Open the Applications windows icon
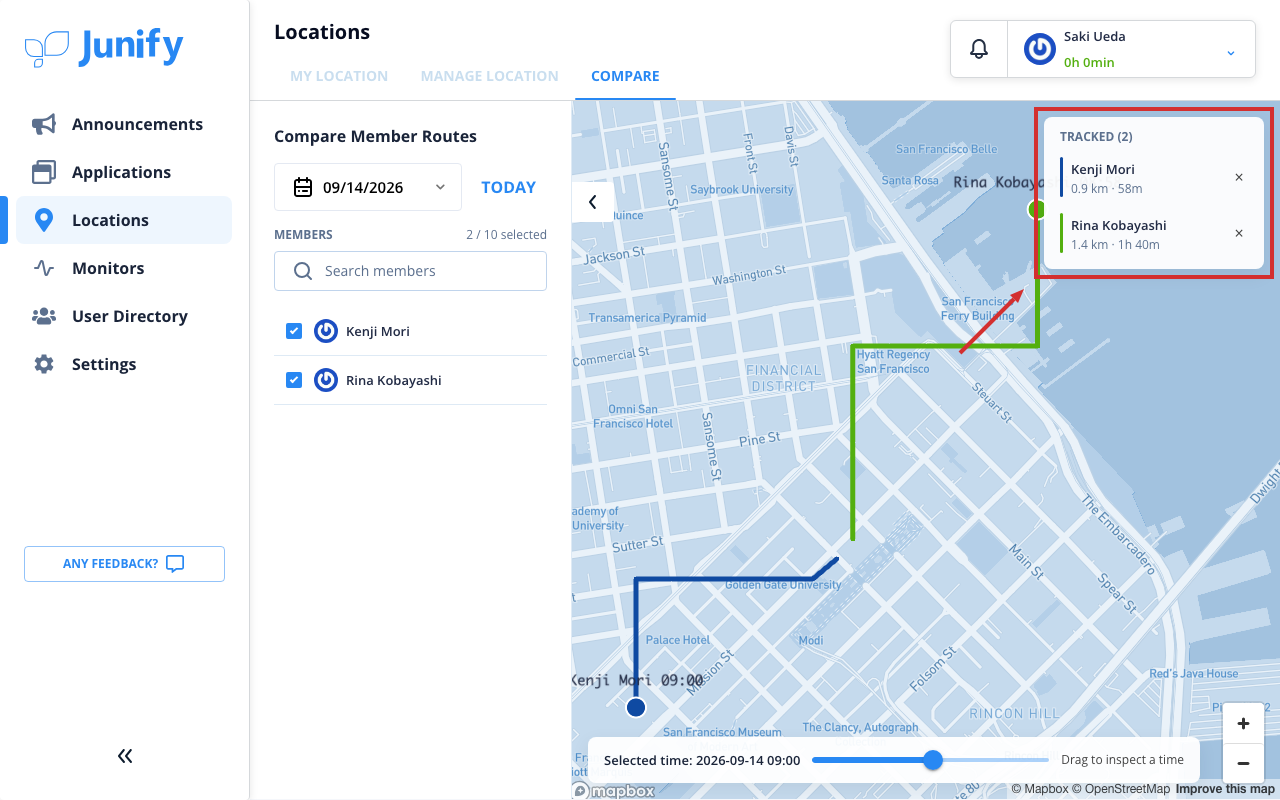Screen dimensions: 1280x800 (44, 172)
